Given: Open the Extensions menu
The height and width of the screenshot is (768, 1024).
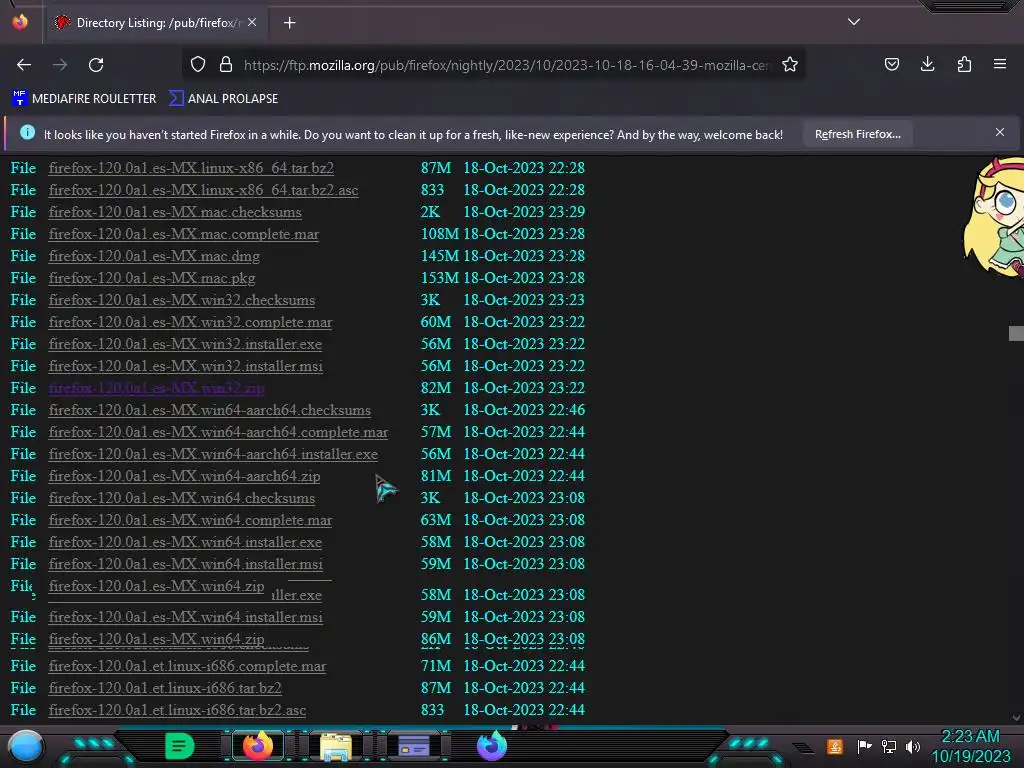Looking at the screenshot, I should 964,64.
